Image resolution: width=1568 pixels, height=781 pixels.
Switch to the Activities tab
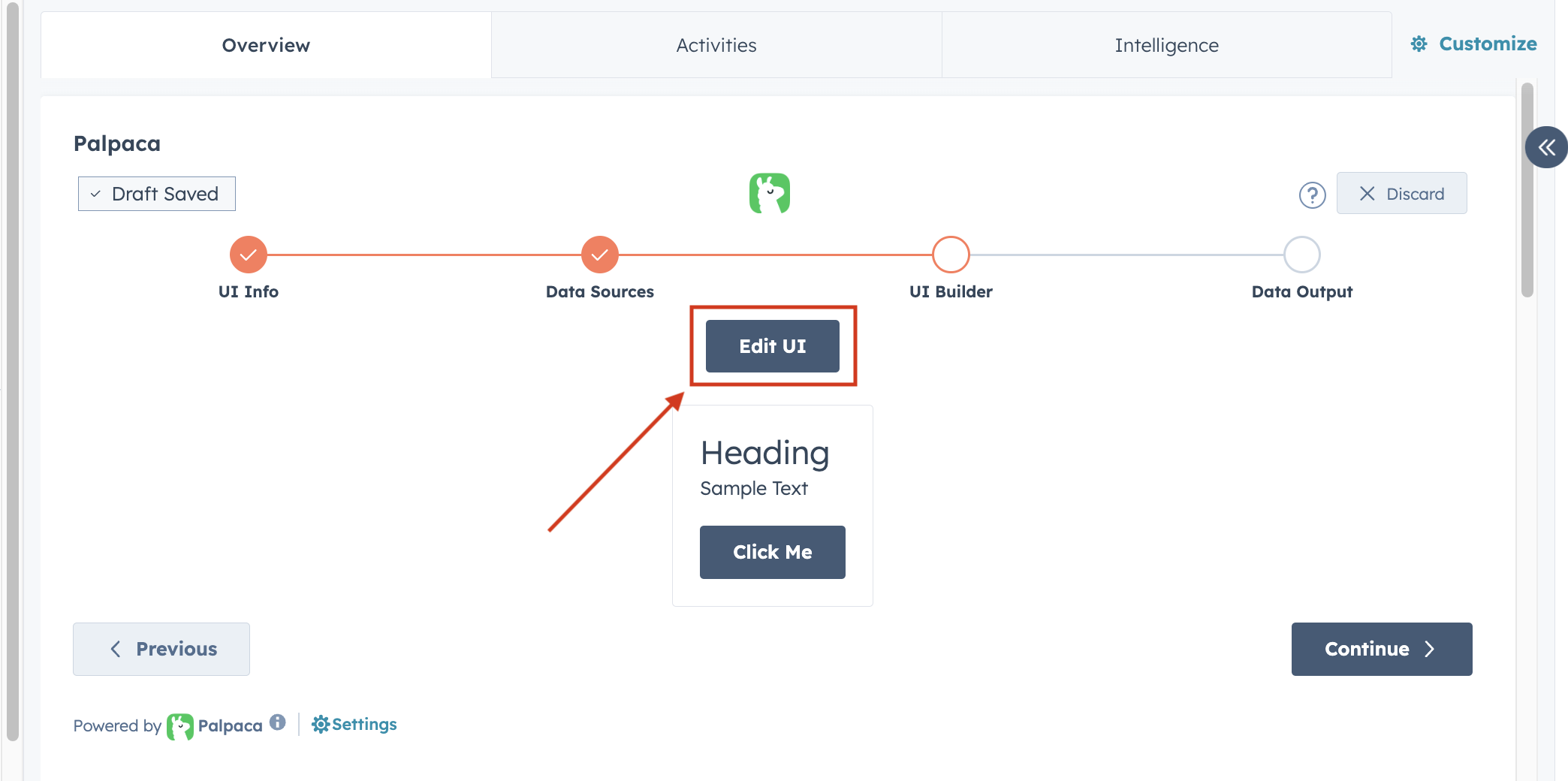(x=716, y=45)
